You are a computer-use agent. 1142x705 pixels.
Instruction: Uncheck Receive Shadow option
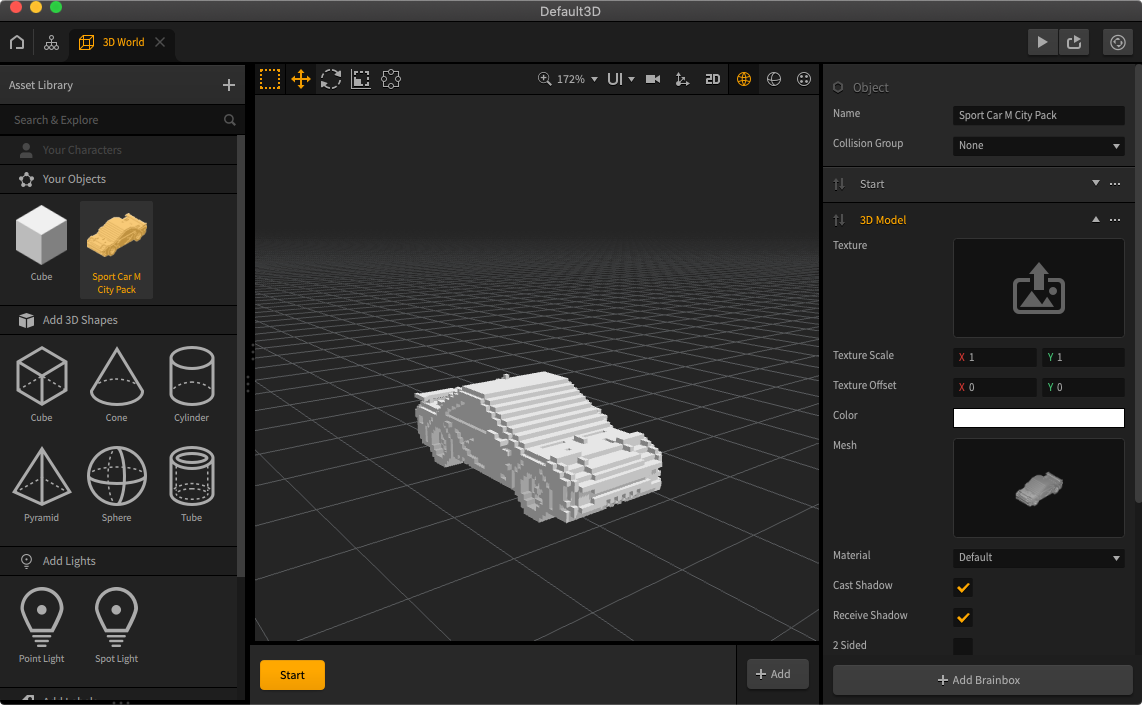point(963,617)
